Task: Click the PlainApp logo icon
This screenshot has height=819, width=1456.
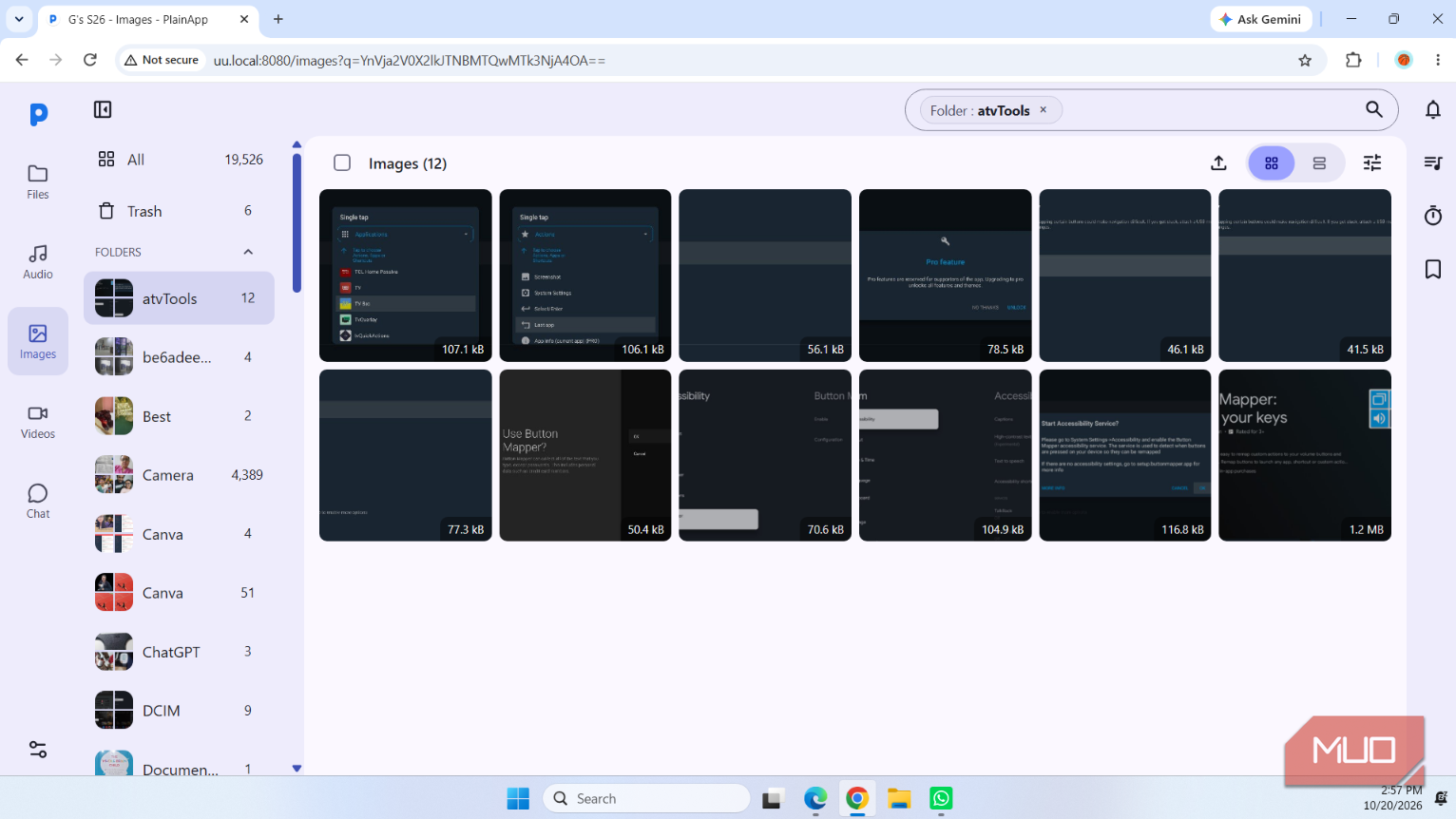Action: pyautogui.click(x=38, y=114)
